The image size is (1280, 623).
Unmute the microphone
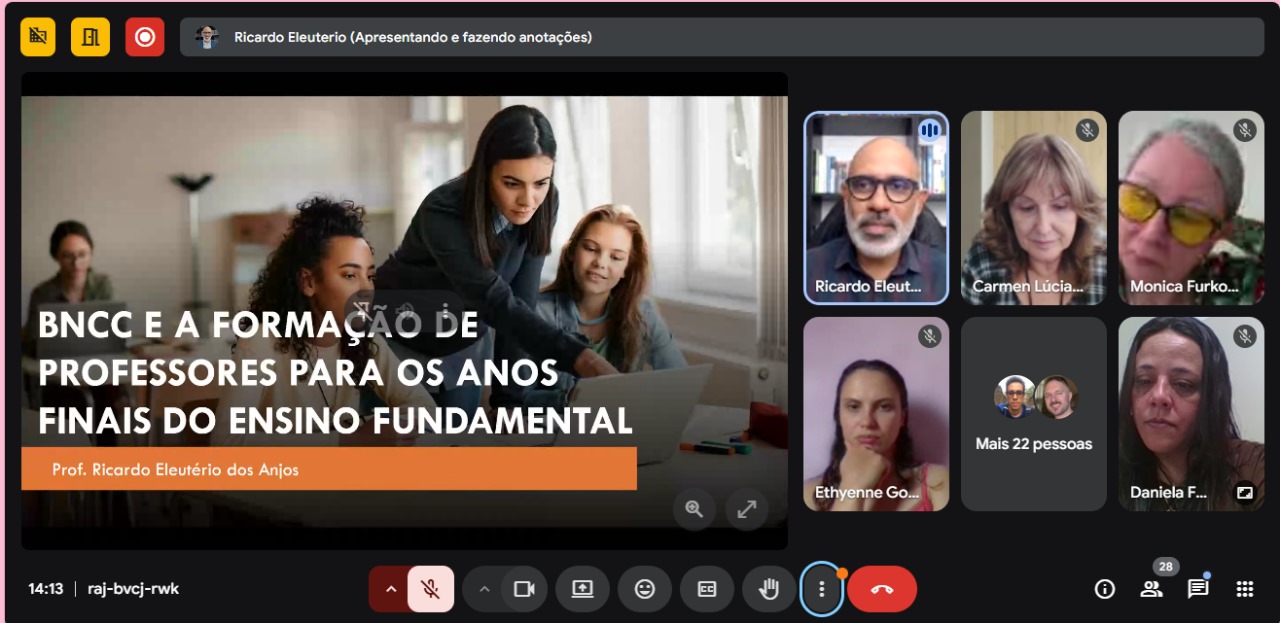(x=431, y=589)
